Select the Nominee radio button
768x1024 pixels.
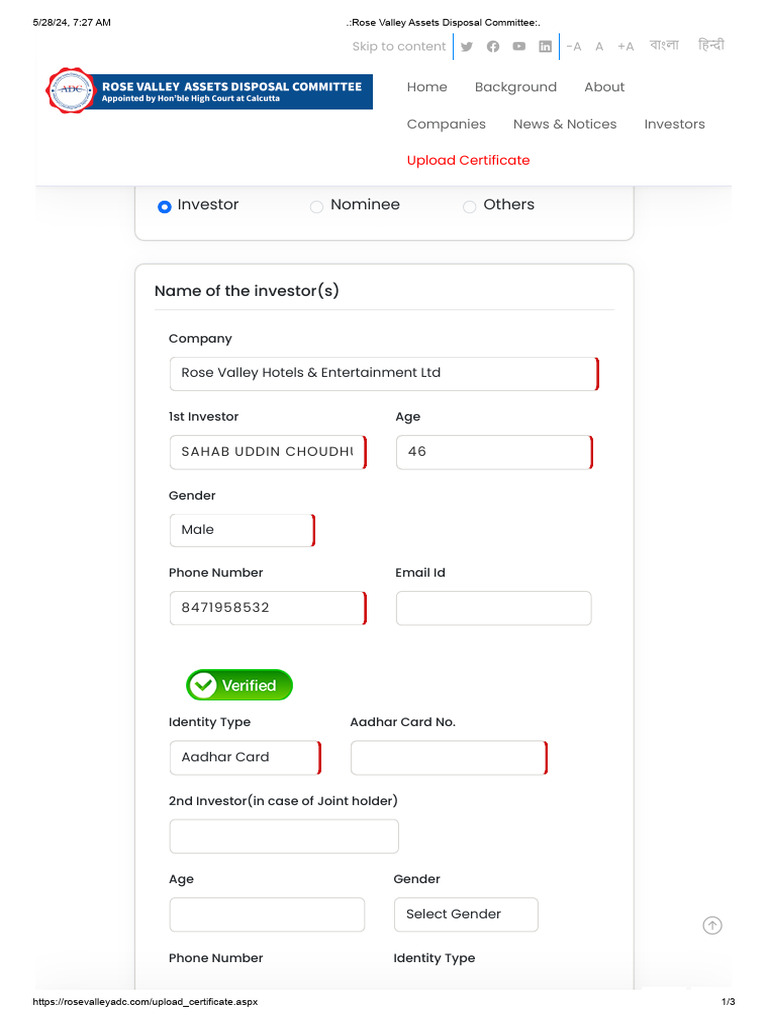coord(317,206)
